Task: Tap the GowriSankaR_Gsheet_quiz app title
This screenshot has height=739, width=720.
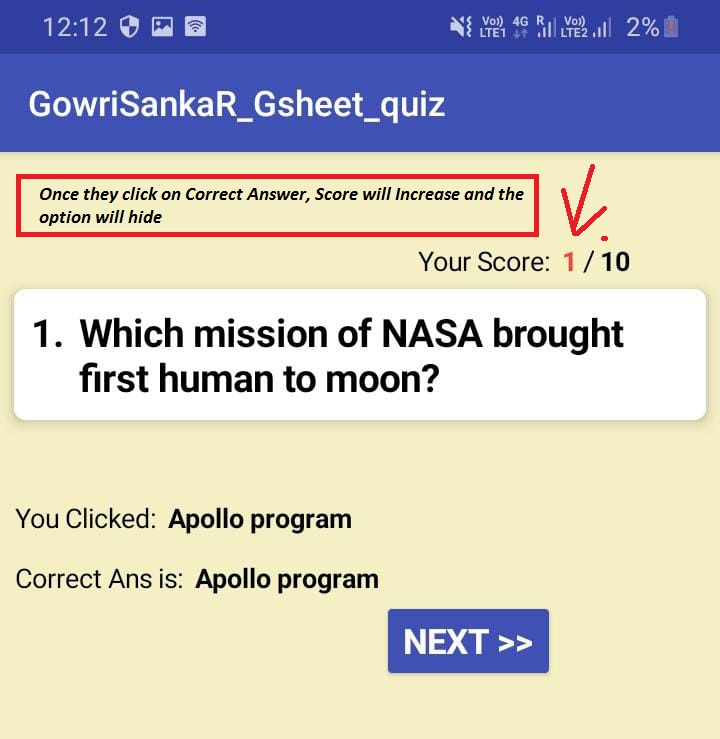Action: pyautogui.click(x=236, y=103)
